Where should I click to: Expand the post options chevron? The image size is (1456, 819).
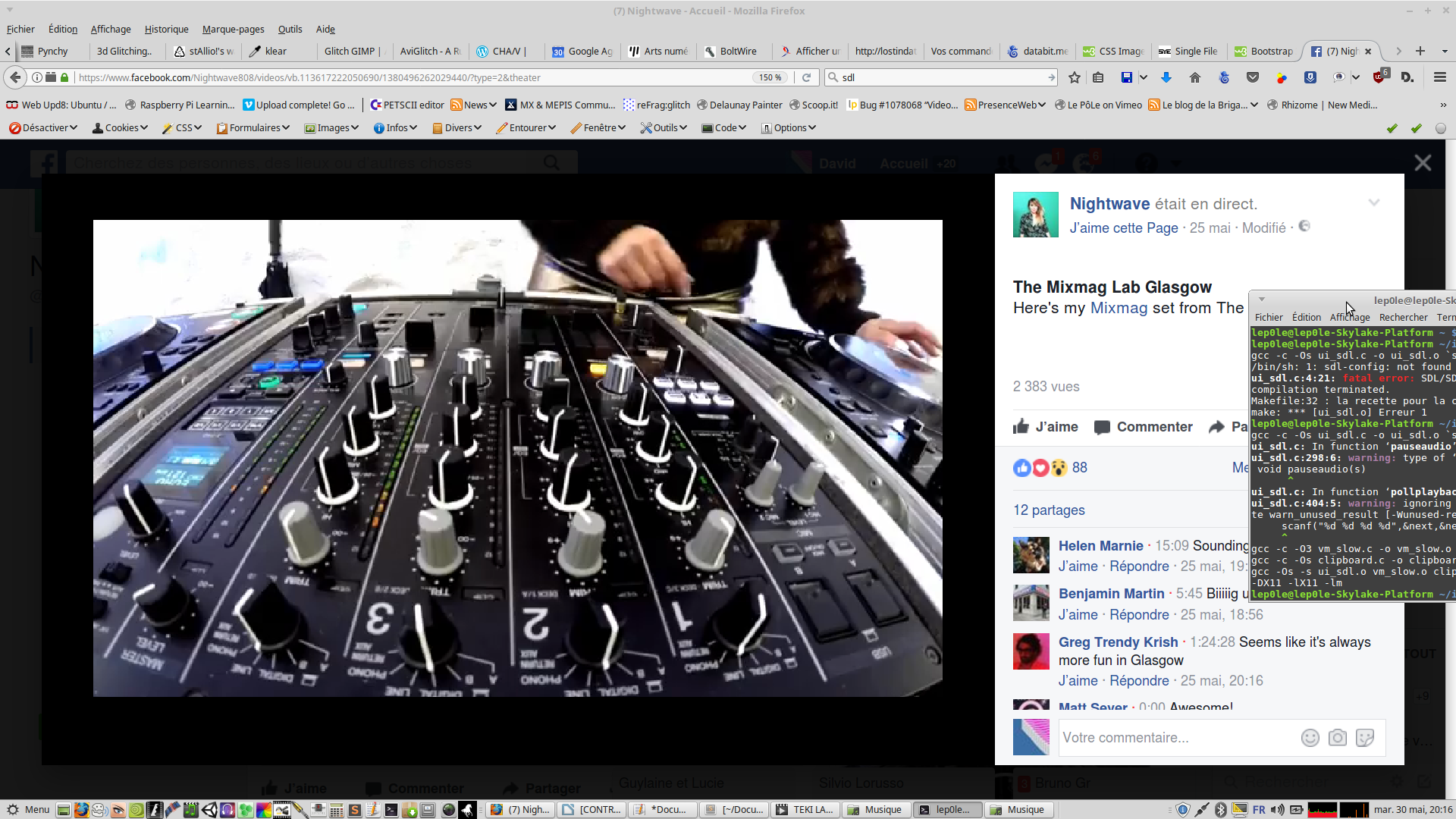1374,202
